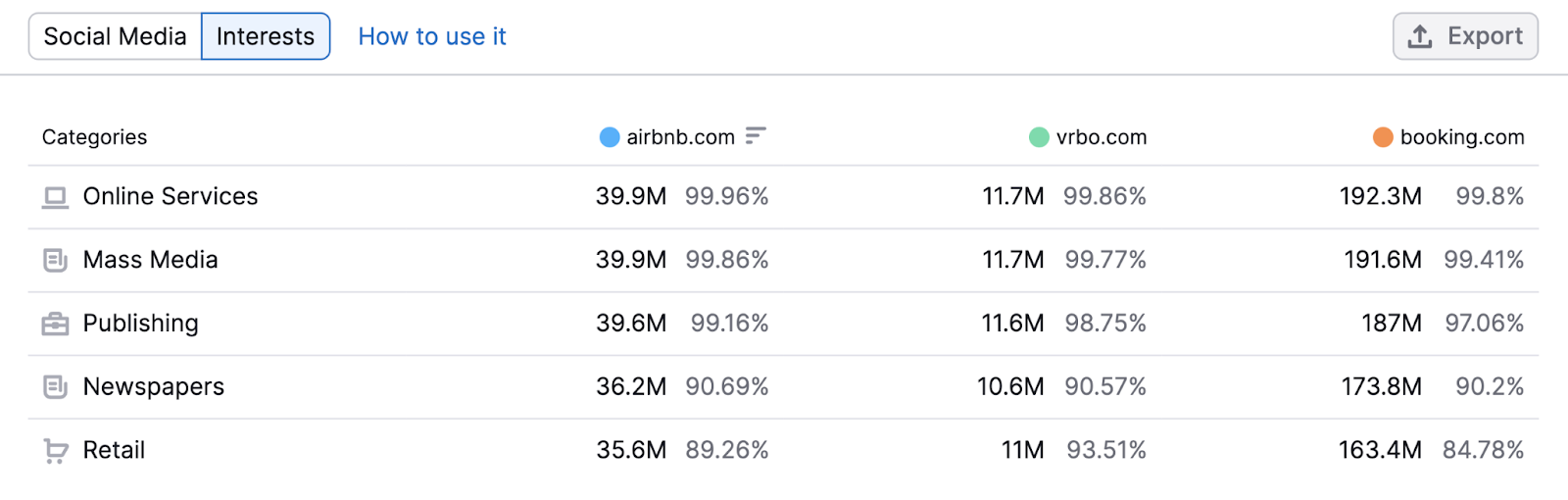Click the upload arrow icon in Export
The image size is (1568, 500).
click(1419, 37)
